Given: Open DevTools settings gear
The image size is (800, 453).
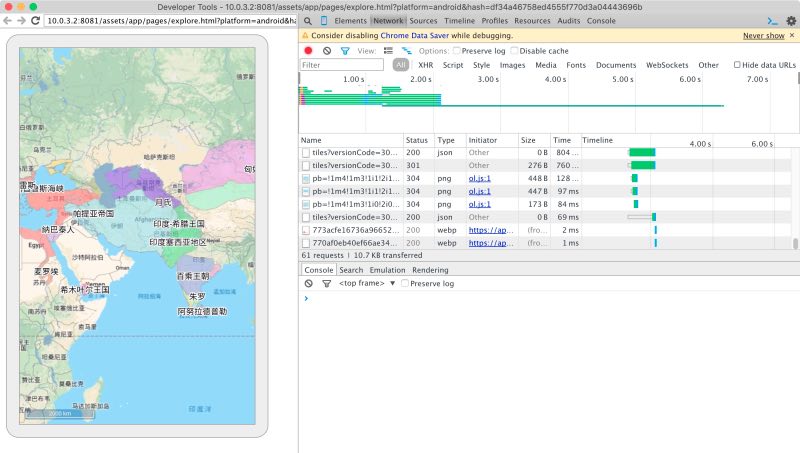Looking at the screenshot, I should [x=789, y=20].
